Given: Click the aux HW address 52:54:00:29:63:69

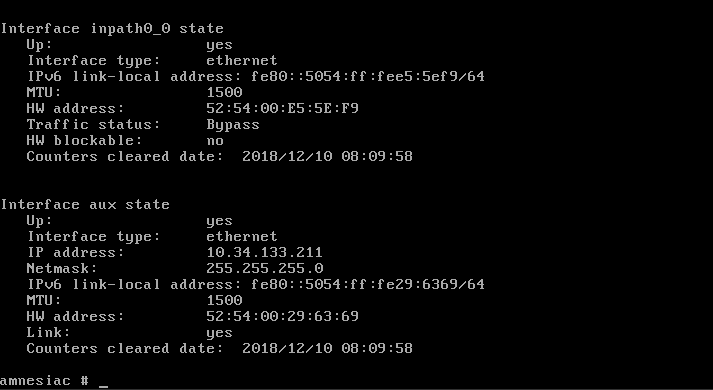Looking at the screenshot, I should click(x=282, y=316).
